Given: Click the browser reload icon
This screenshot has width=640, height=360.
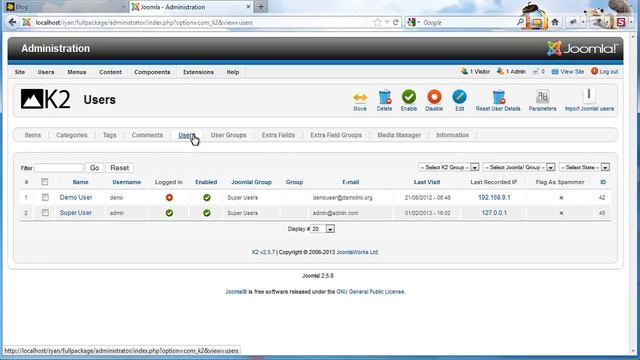Looking at the screenshot, I should (x=396, y=22).
